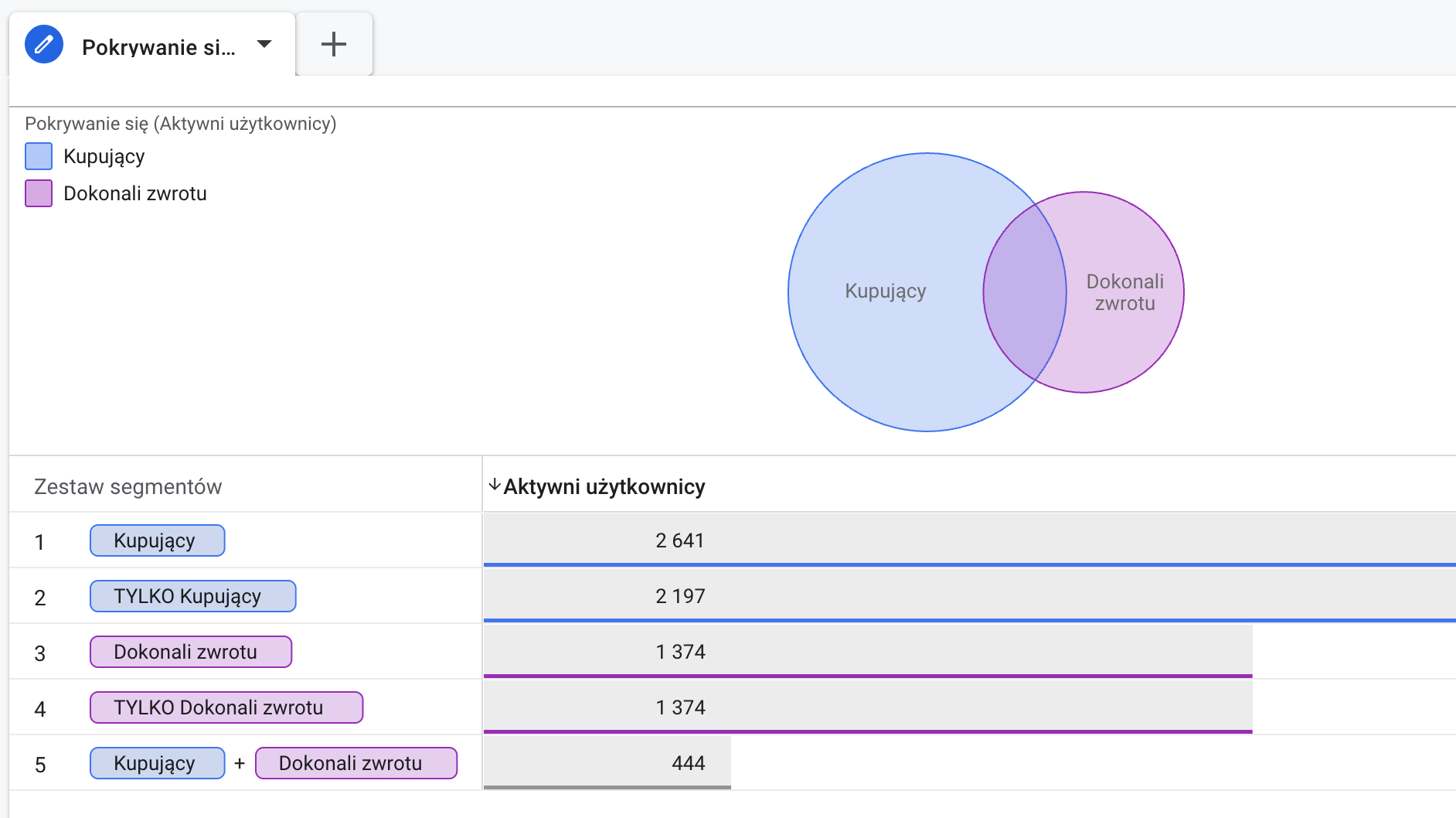The image size is (1456, 818).
Task: Select the TYLKO Dokonali zwrotu chip
Action: pyautogui.click(x=226, y=707)
